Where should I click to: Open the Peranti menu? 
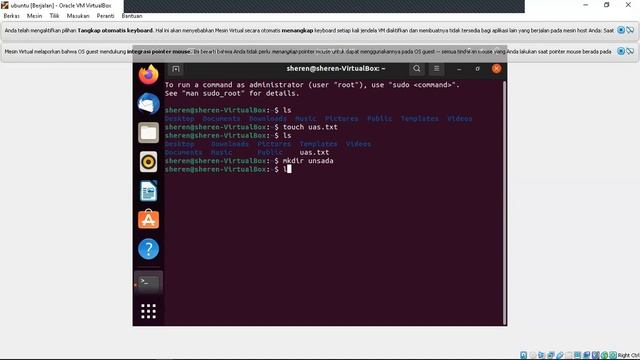(x=105, y=16)
